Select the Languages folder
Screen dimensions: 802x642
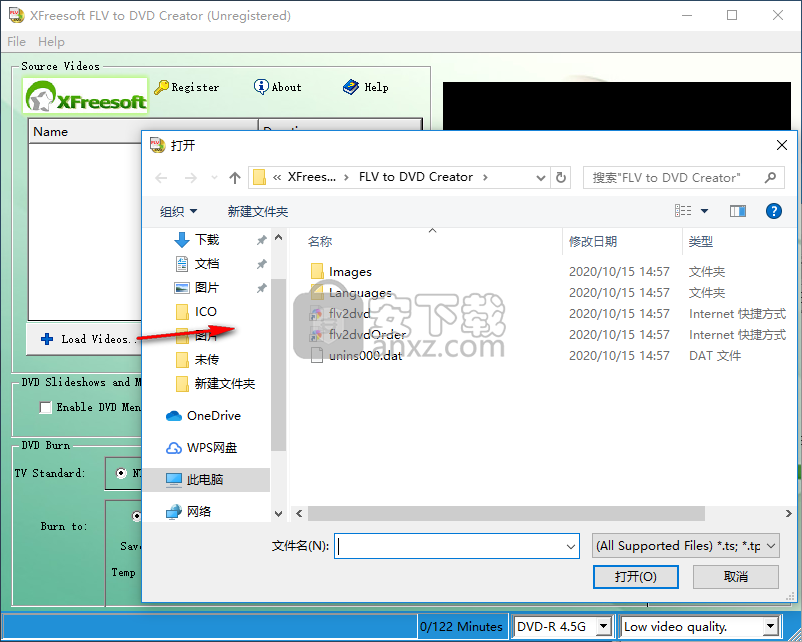[360, 293]
